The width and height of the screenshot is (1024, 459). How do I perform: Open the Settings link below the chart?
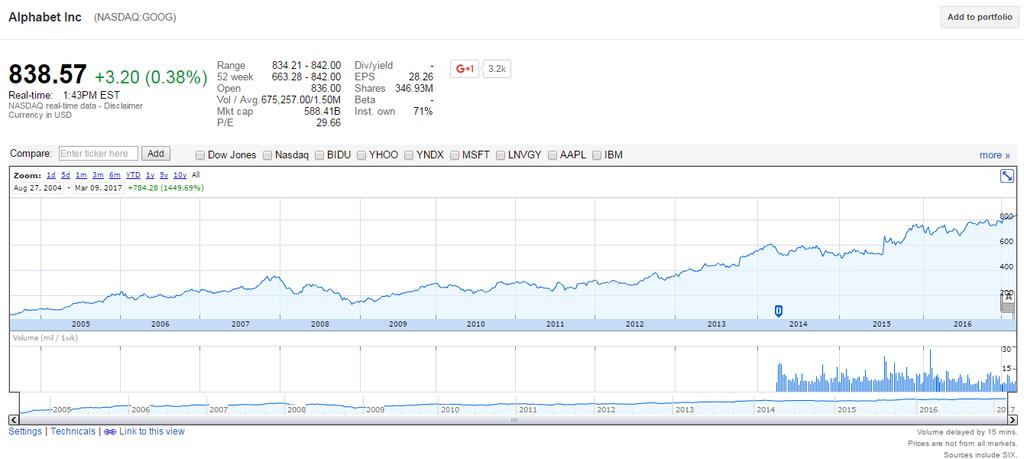click(25, 432)
